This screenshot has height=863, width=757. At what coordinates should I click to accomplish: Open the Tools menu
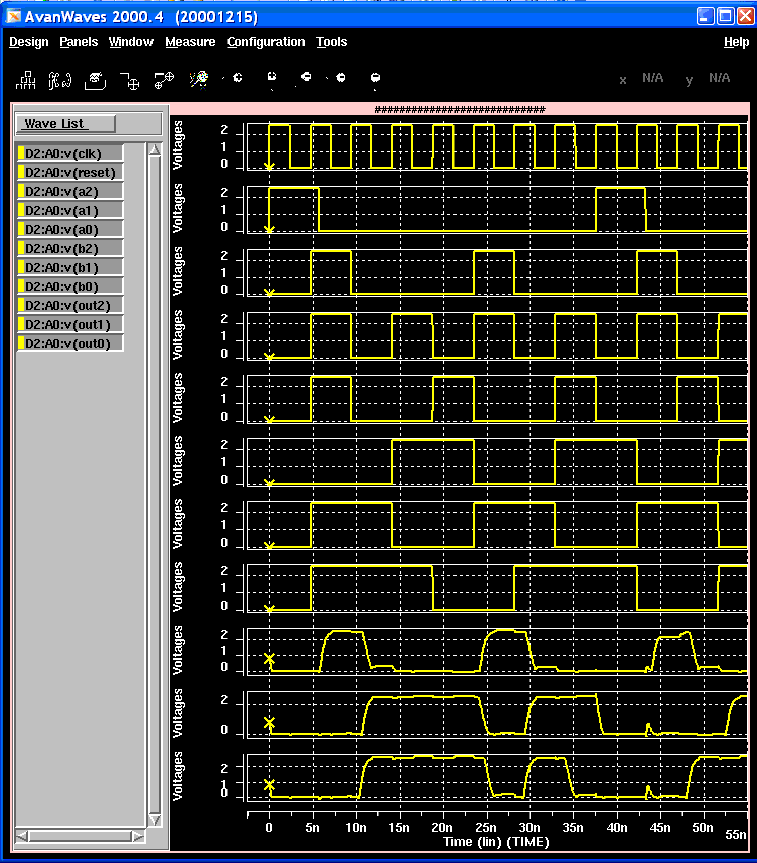click(331, 42)
